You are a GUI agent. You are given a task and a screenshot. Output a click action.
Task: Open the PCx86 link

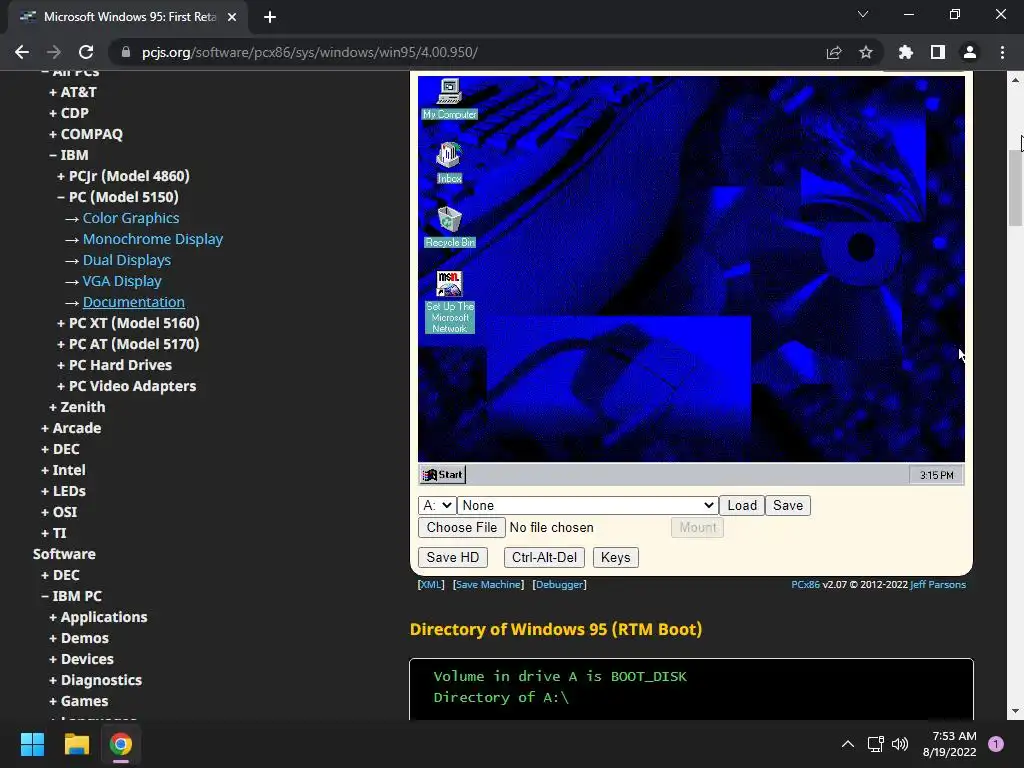(x=805, y=584)
